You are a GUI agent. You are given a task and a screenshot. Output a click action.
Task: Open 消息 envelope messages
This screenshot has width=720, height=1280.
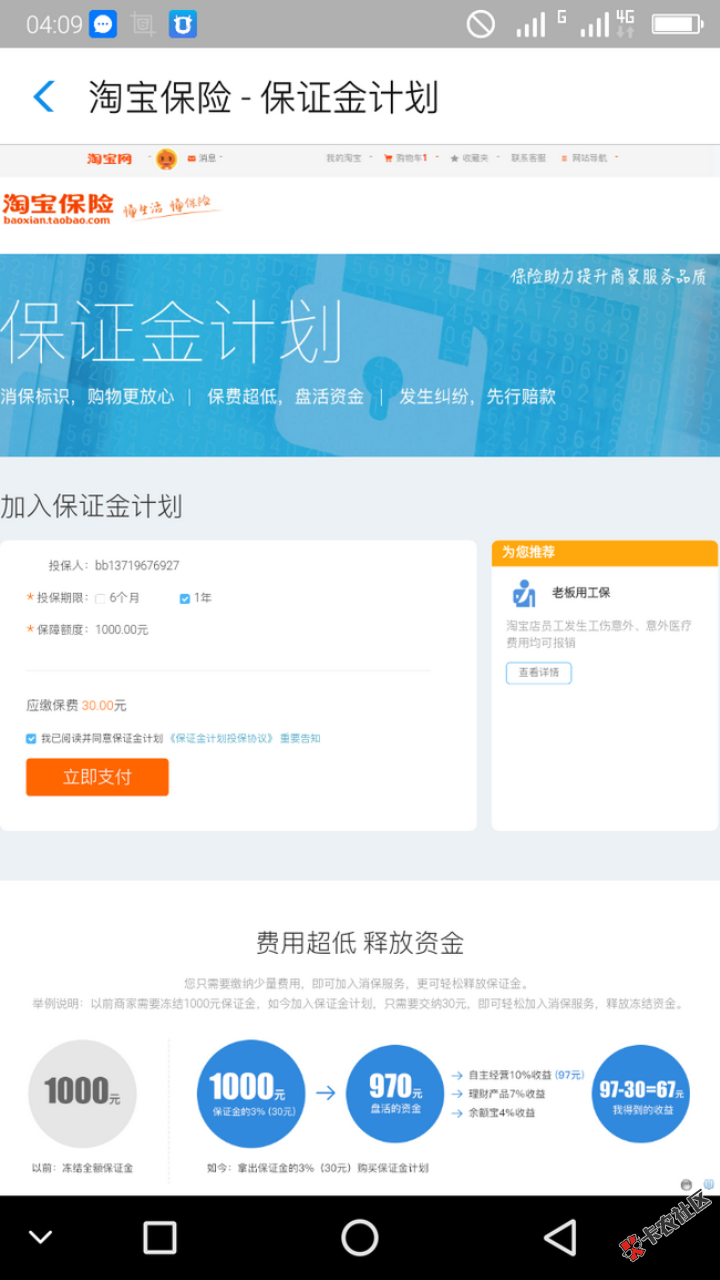point(201,158)
